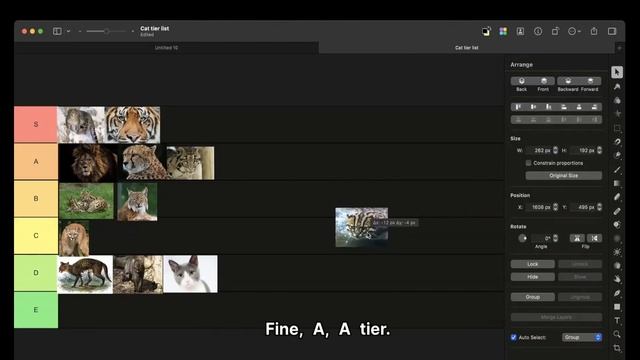The image size is (640, 360).
Task: Adjust height value stepper
Action: [599, 151]
